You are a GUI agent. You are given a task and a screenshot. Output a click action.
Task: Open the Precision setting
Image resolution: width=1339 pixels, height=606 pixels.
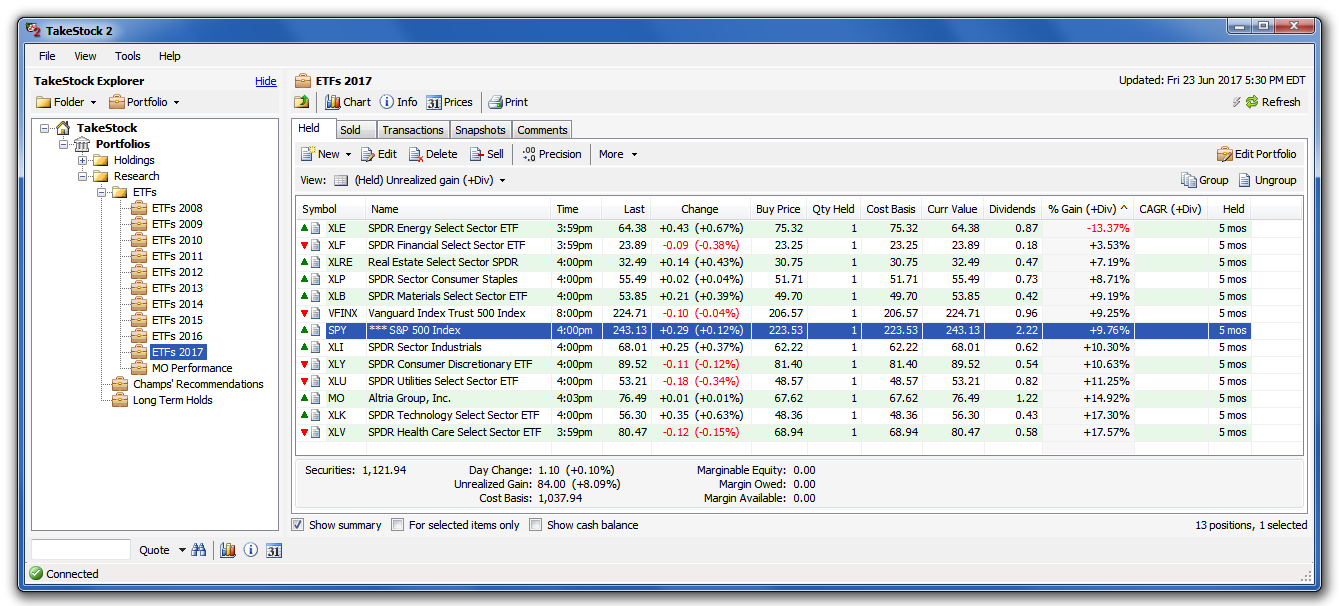(x=552, y=154)
